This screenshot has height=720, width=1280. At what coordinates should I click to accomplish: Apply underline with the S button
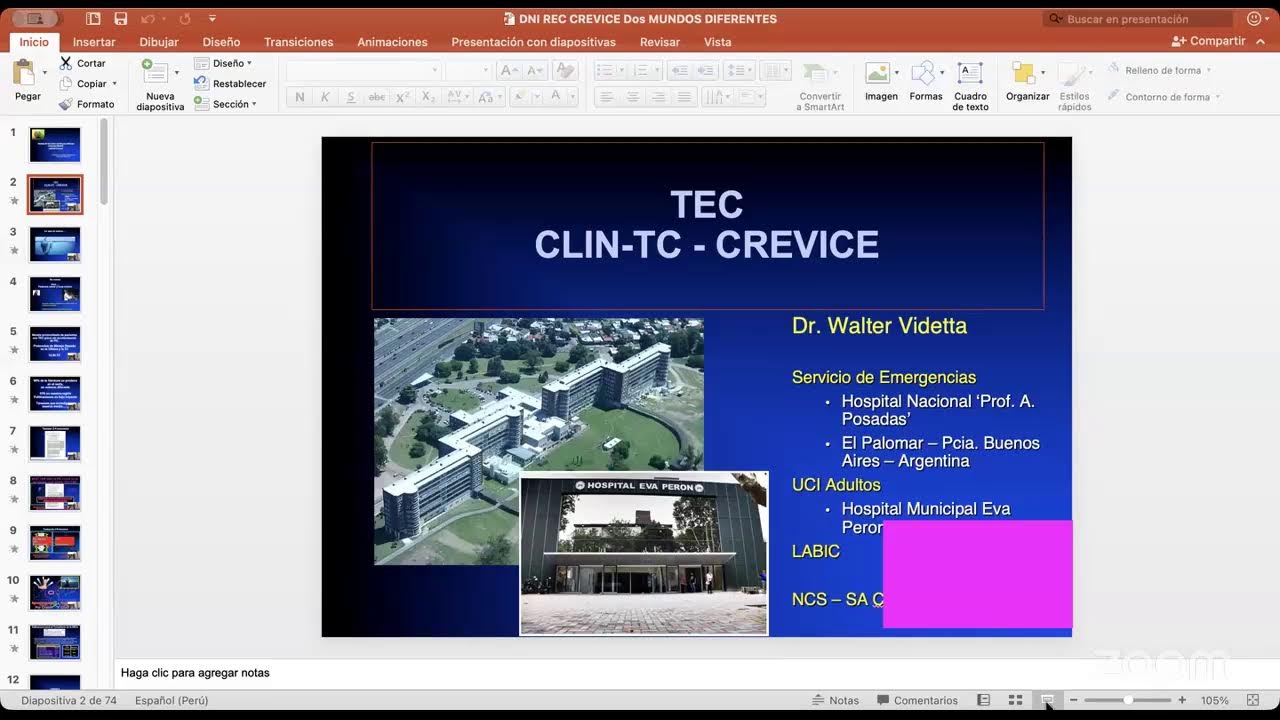(350, 97)
